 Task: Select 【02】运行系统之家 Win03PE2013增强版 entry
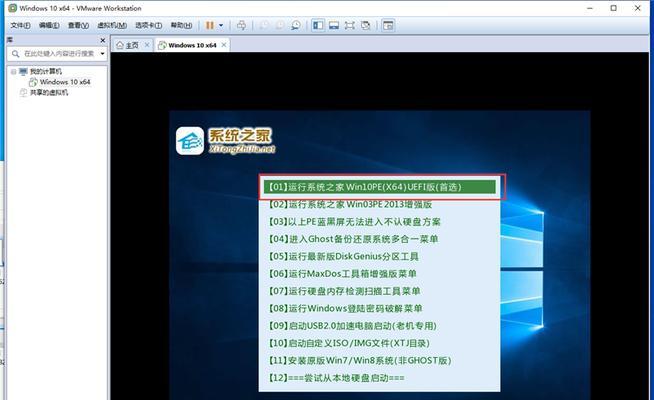(350, 204)
